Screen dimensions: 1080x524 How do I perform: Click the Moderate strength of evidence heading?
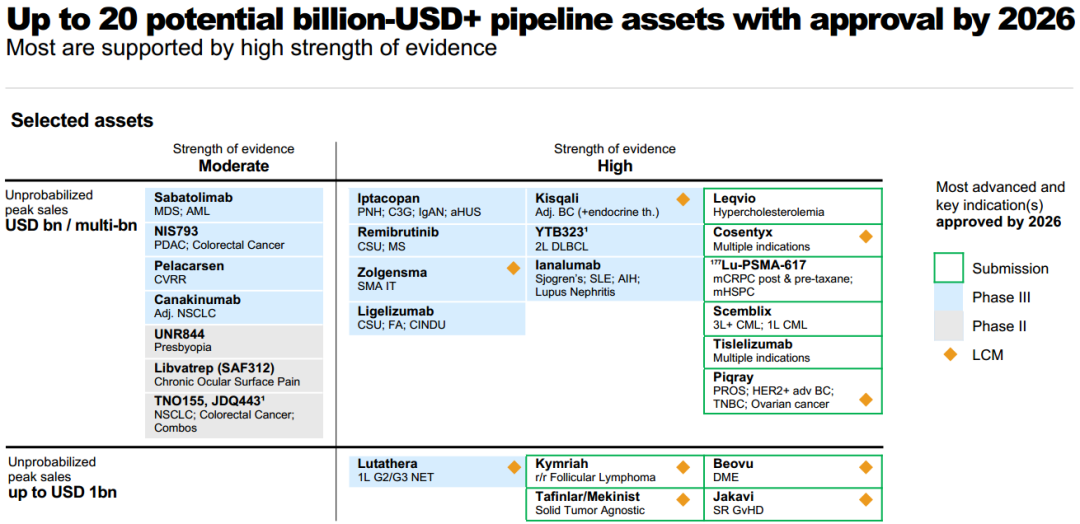click(234, 166)
